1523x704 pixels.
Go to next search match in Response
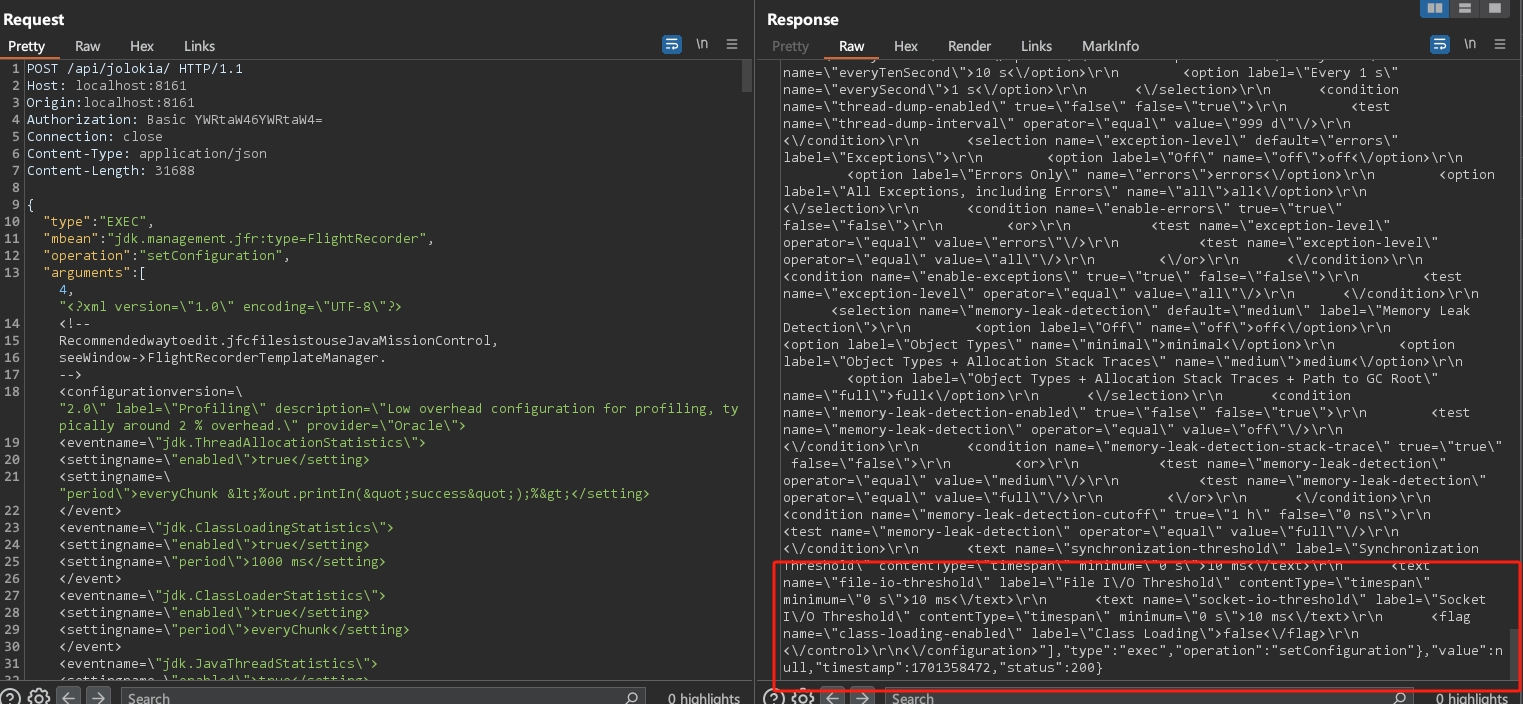pos(861,697)
